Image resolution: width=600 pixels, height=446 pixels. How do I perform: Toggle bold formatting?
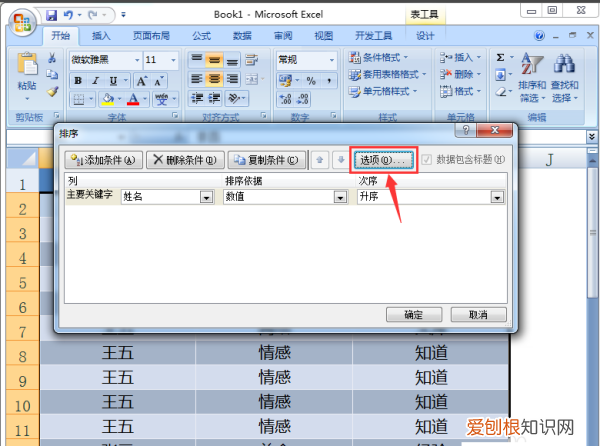click(78, 81)
